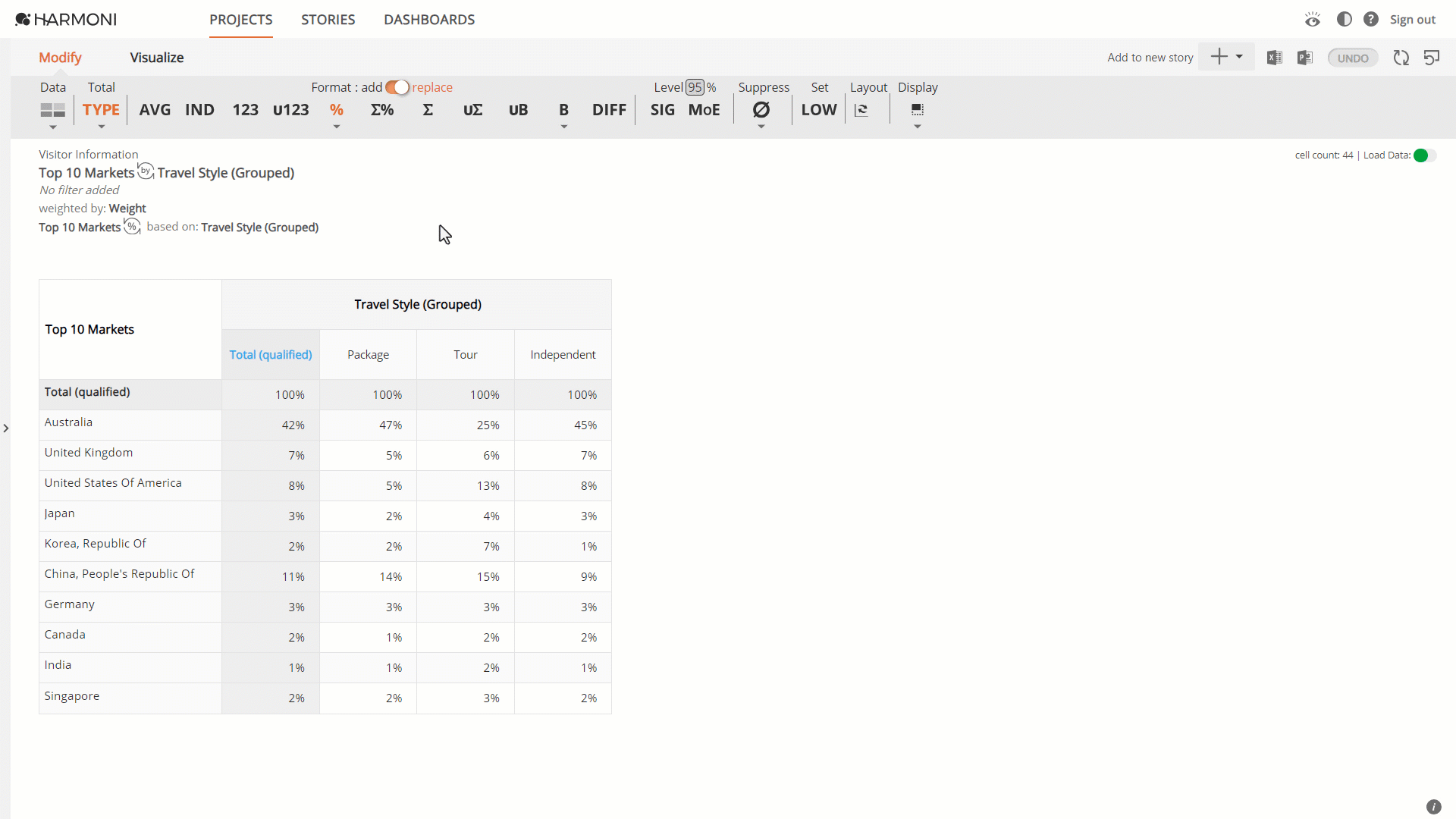
Task: Open the DASHBOARDS tab
Action: click(429, 20)
